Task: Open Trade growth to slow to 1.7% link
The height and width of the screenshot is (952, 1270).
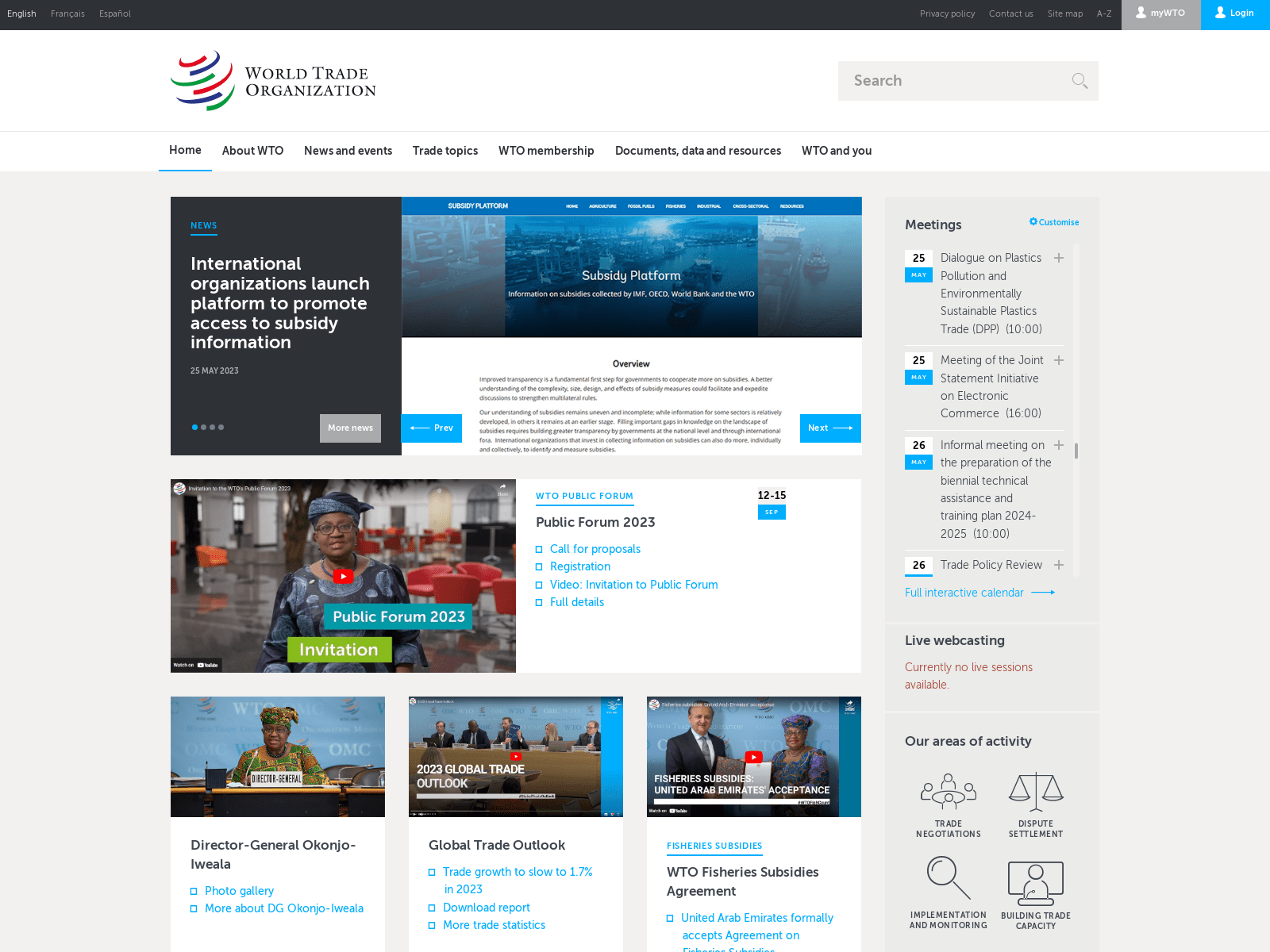Action: point(518,881)
